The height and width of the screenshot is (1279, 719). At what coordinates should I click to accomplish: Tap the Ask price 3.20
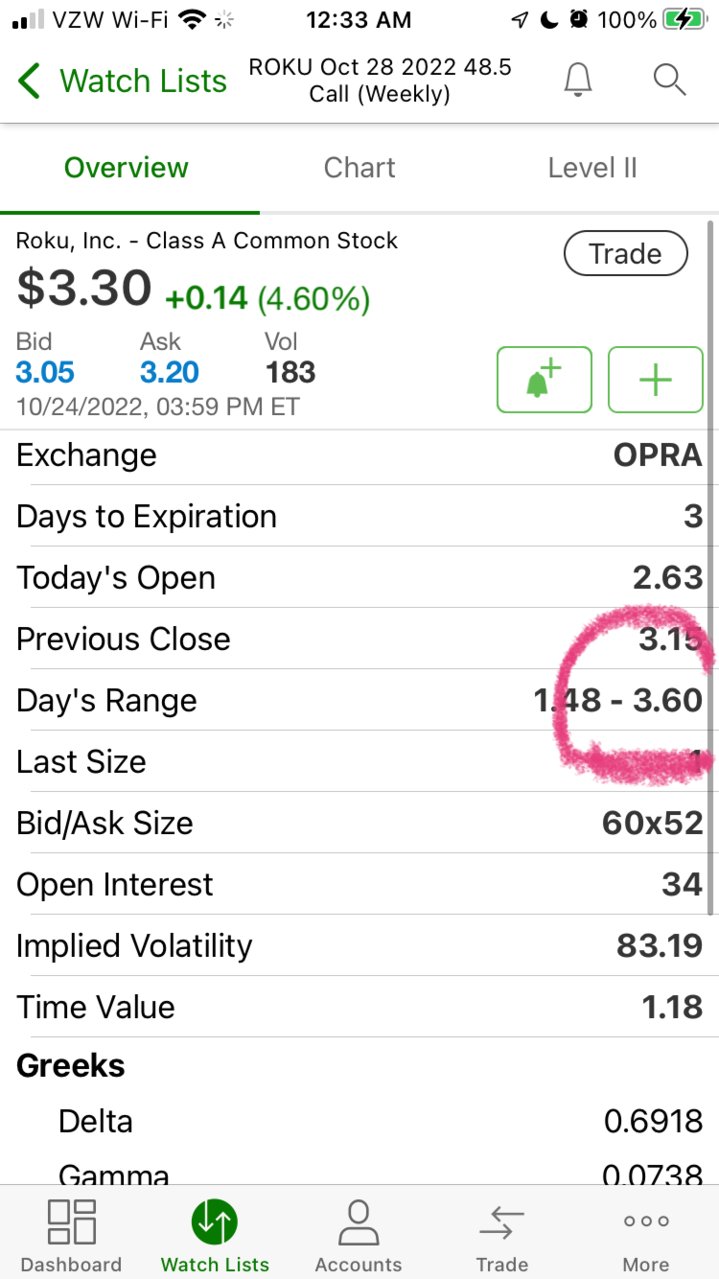click(169, 373)
